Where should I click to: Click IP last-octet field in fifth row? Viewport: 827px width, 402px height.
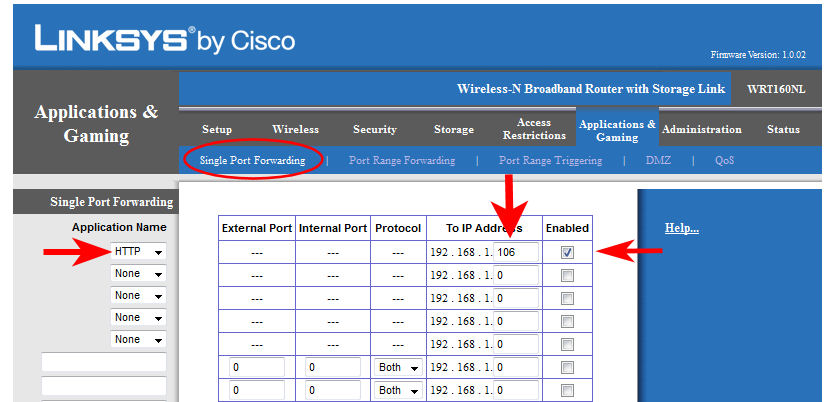click(x=516, y=344)
